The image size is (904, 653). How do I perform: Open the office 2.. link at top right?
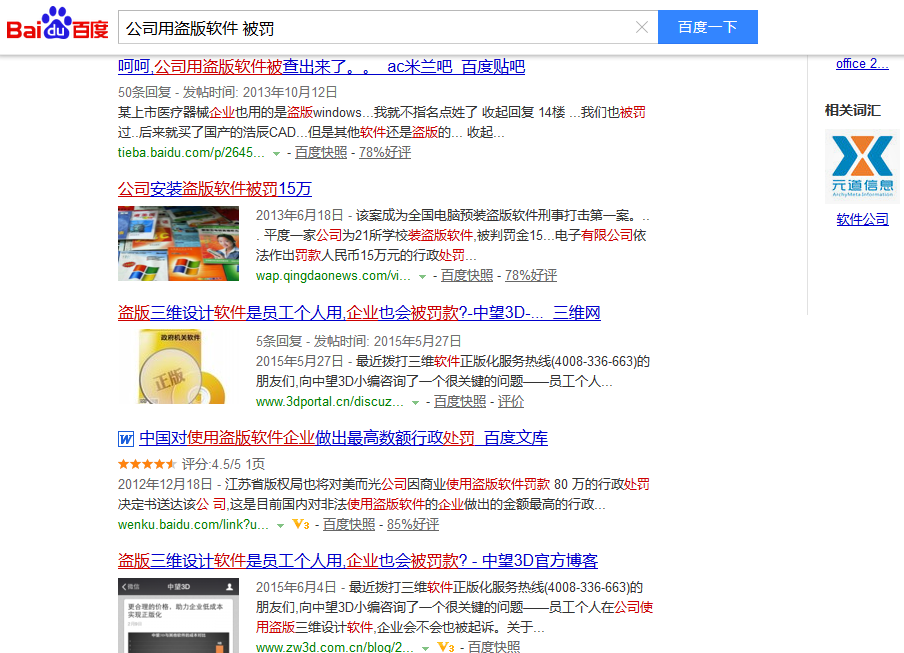pos(860,63)
